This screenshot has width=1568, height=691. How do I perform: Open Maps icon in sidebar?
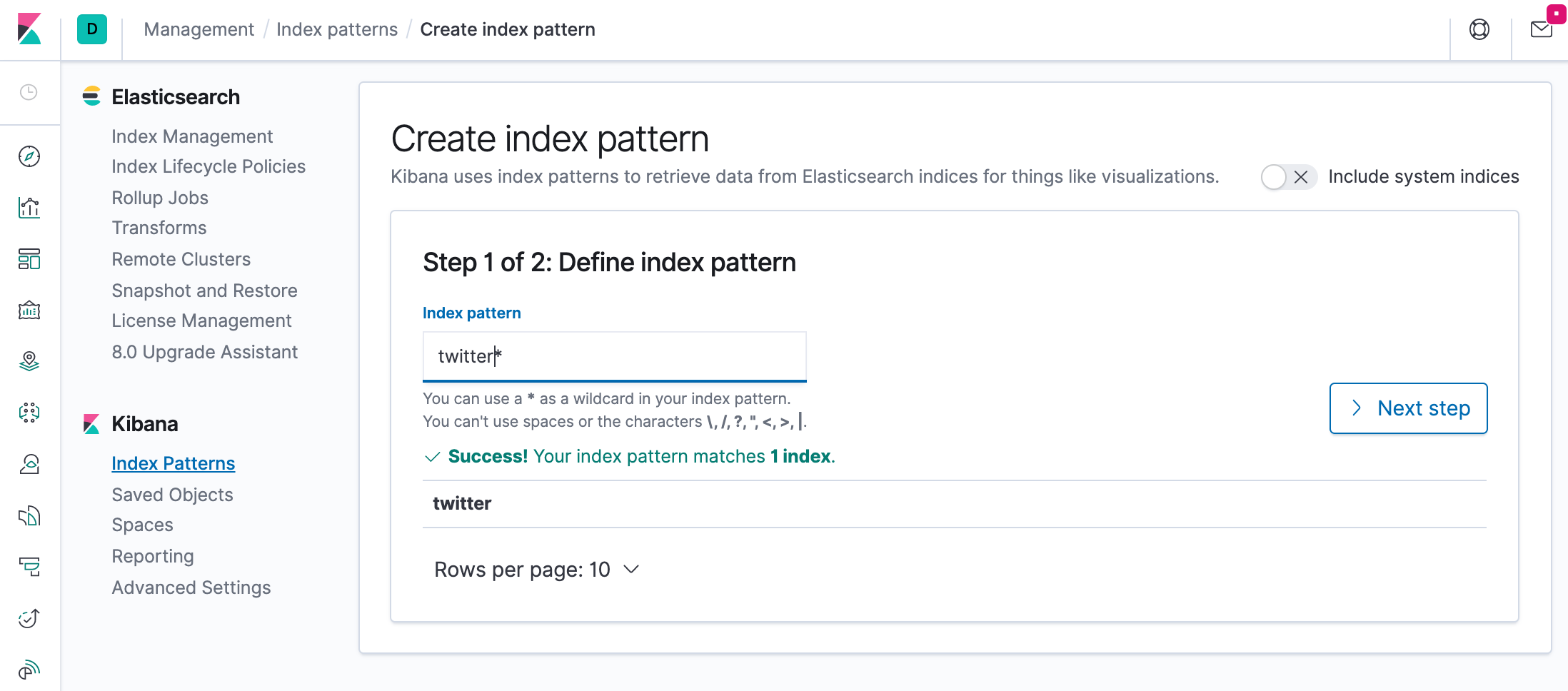point(29,362)
